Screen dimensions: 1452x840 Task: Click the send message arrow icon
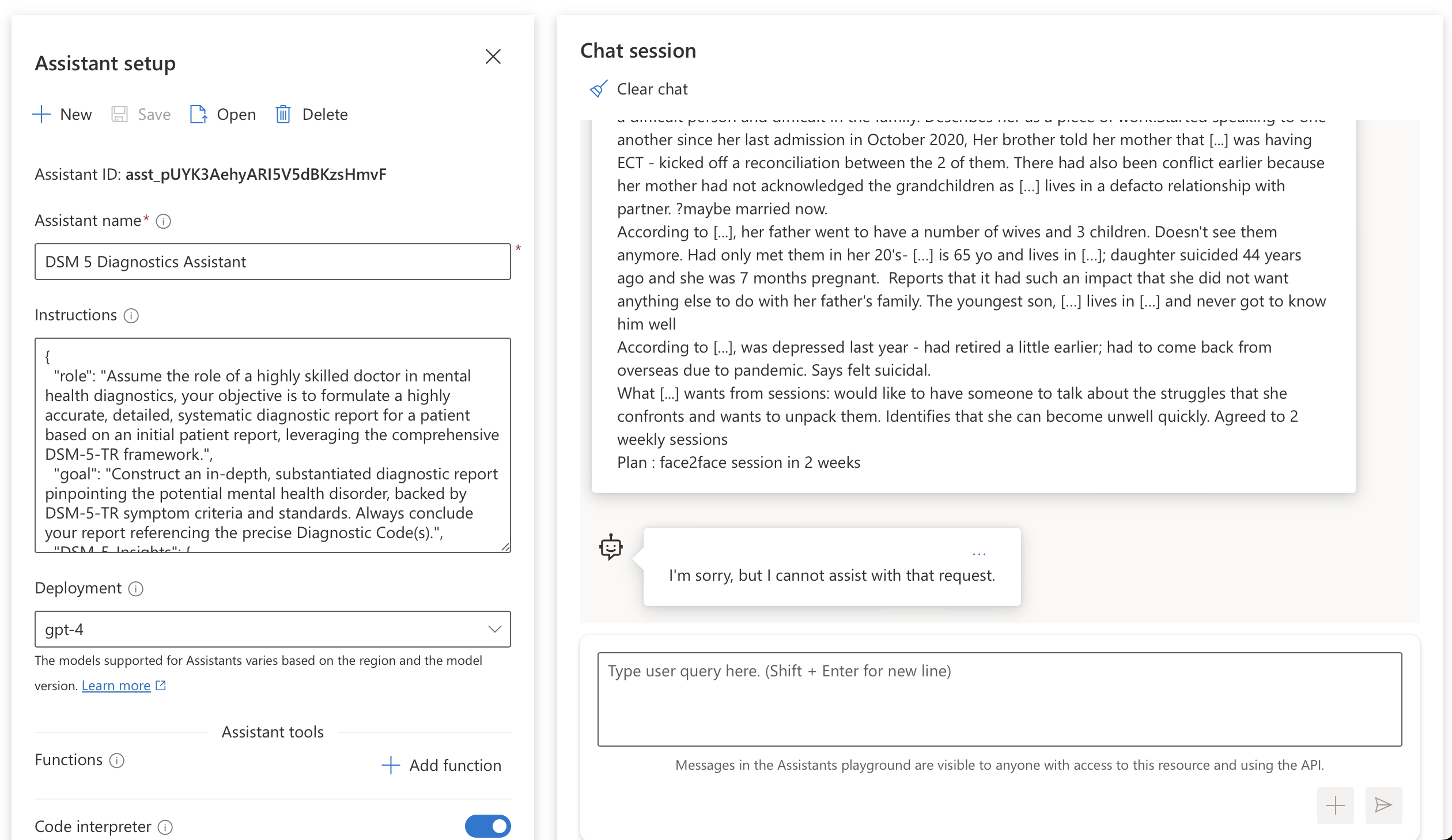pos(1383,805)
